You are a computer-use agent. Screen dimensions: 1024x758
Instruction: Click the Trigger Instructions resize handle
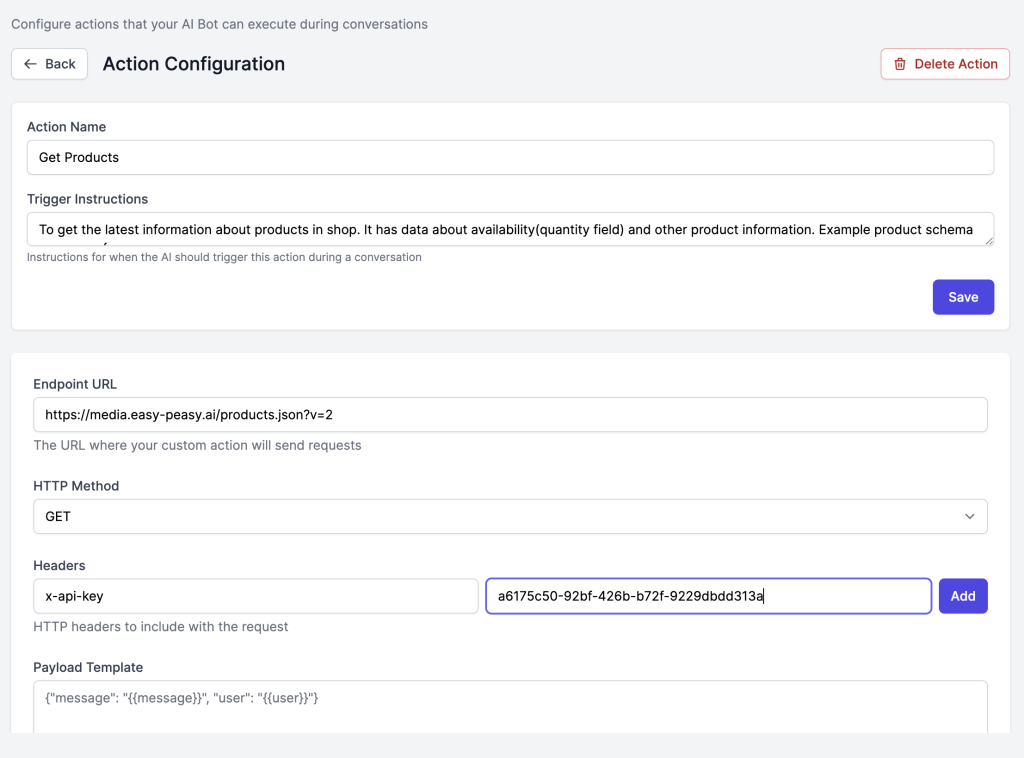(x=988, y=240)
